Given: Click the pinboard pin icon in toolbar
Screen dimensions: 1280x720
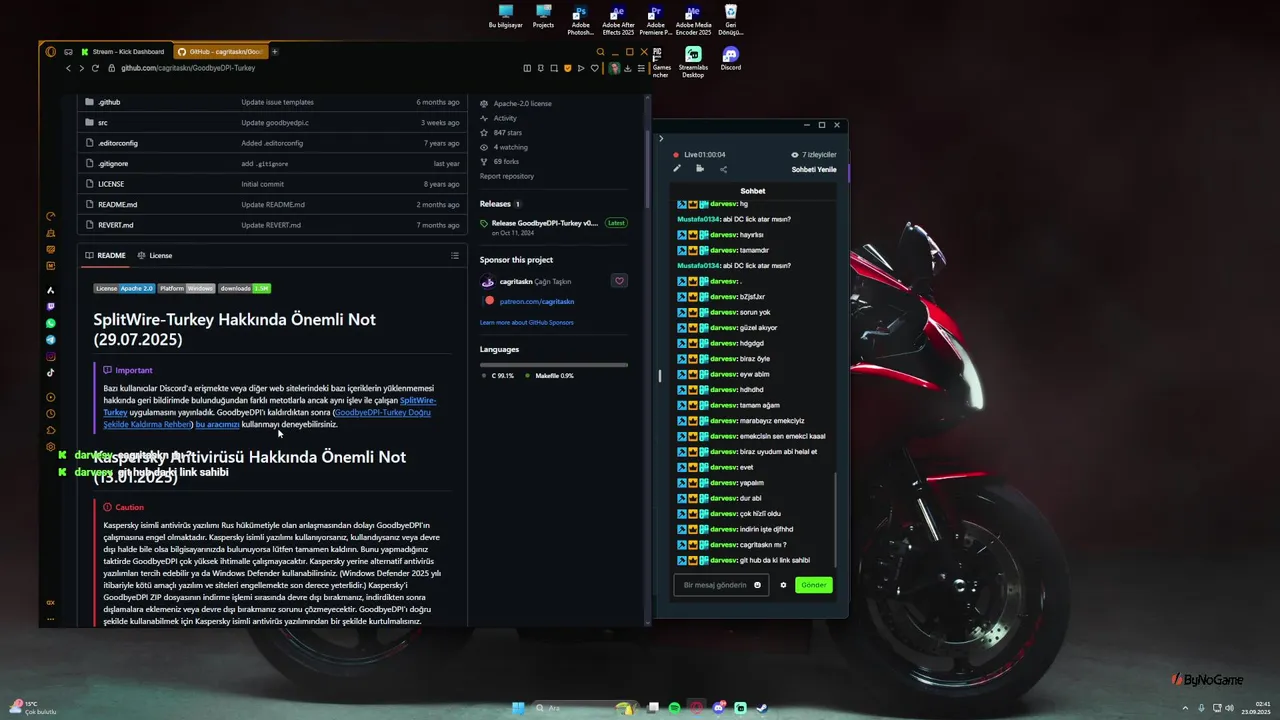Looking at the screenshot, I should point(541,68).
